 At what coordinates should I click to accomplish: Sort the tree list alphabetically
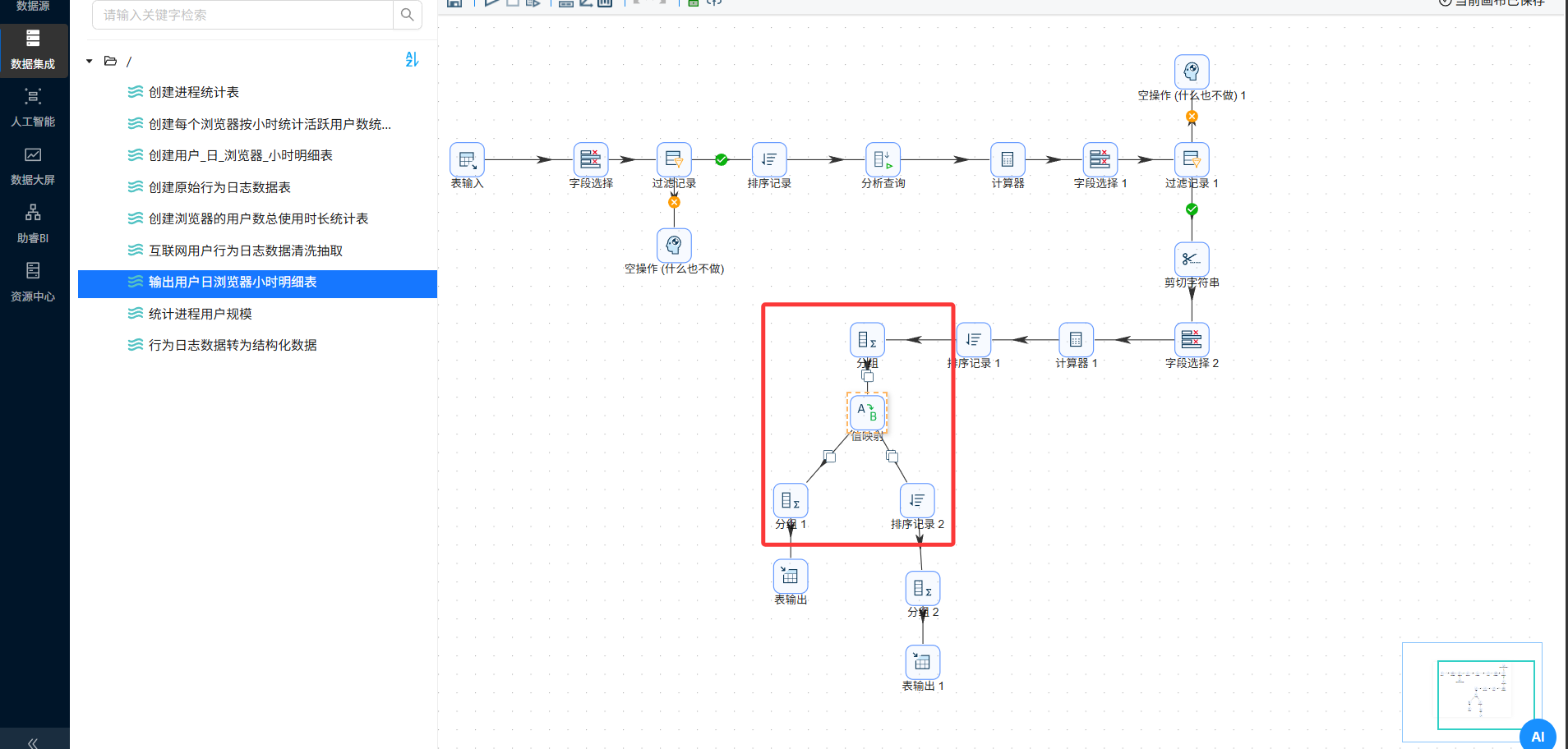coord(412,60)
